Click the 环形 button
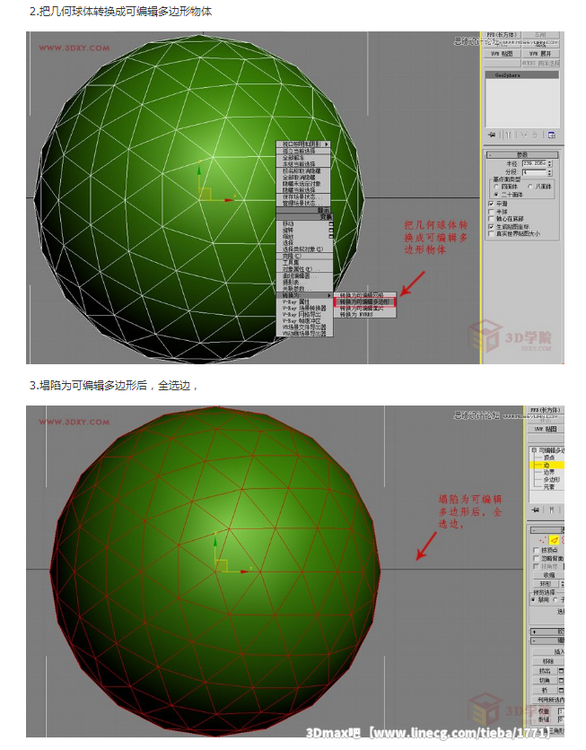The width and height of the screenshot is (586, 750). [x=545, y=584]
